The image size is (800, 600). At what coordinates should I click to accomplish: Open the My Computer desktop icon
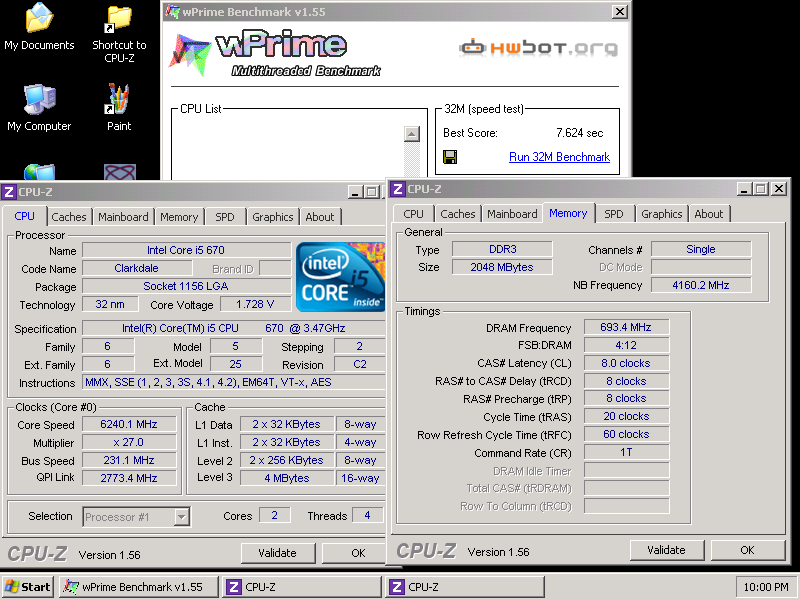(x=39, y=108)
